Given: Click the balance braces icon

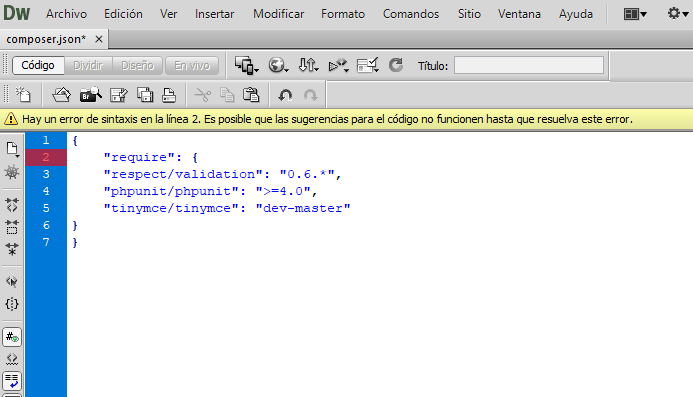Looking at the screenshot, I should (x=12, y=304).
